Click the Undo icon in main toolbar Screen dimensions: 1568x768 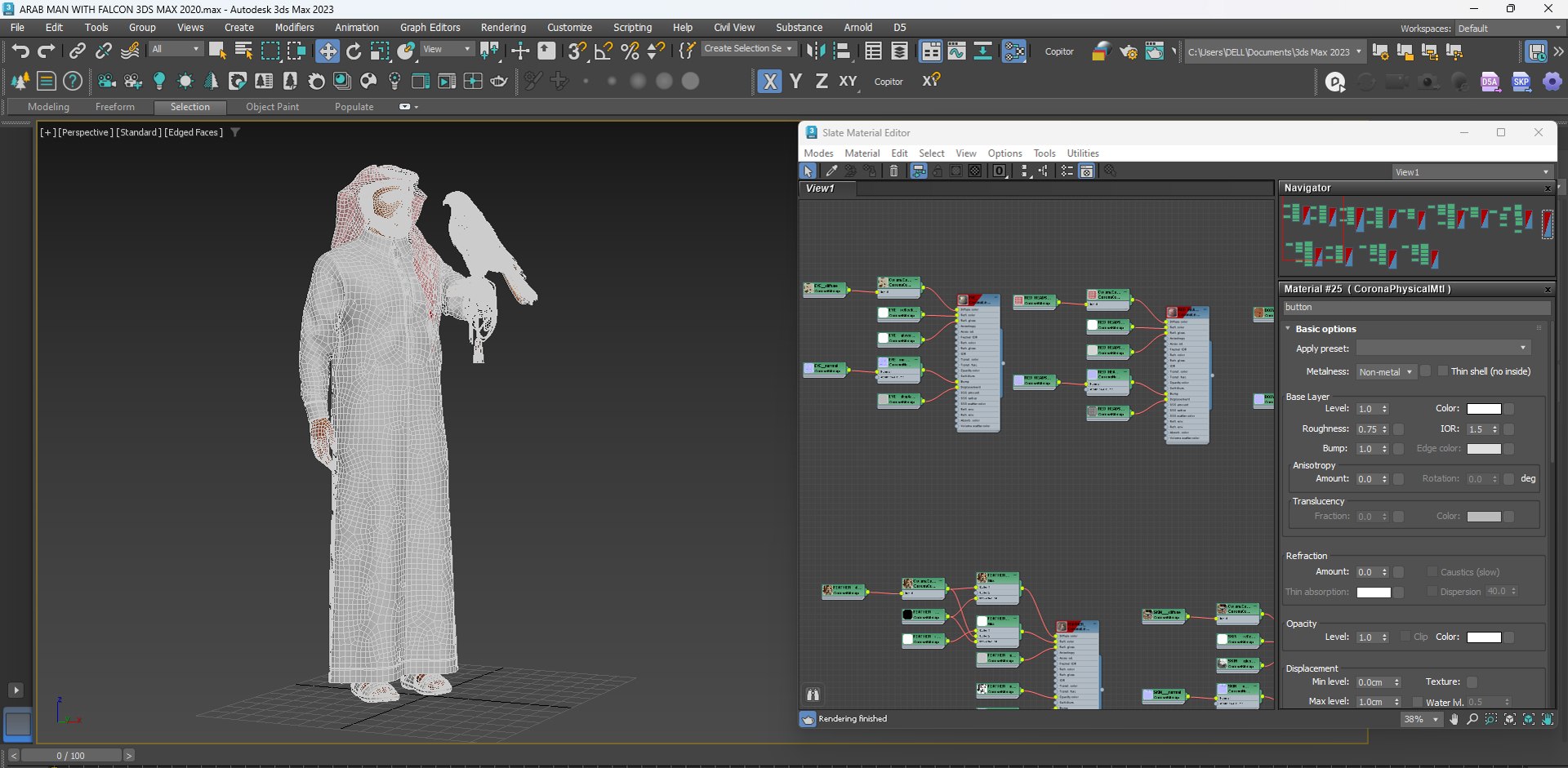point(20,51)
